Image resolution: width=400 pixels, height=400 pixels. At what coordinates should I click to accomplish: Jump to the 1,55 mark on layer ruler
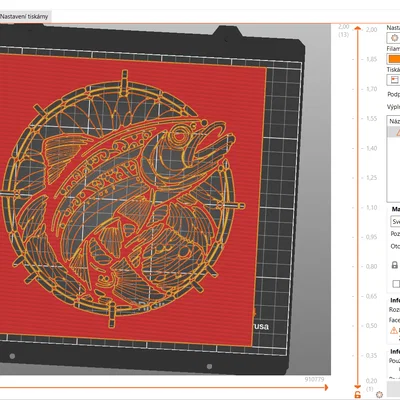(x=371, y=119)
